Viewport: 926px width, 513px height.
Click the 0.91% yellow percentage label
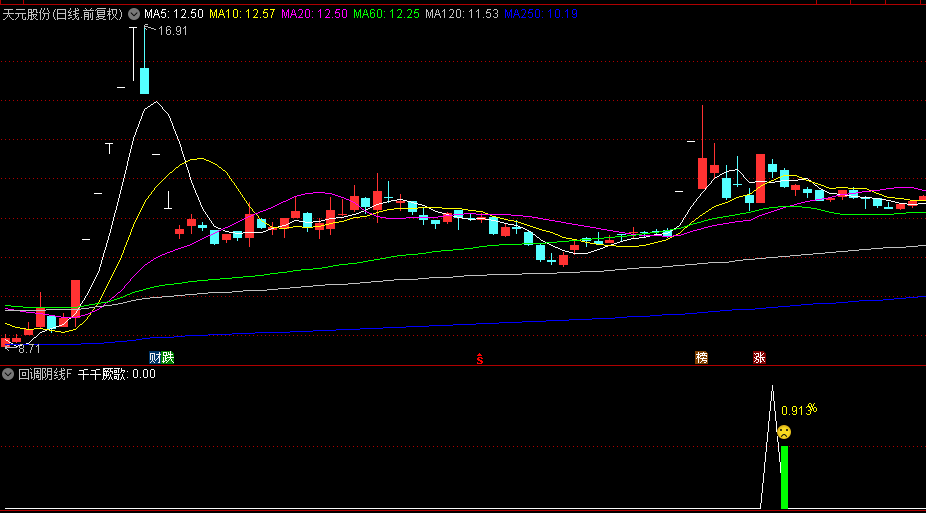[x=799, y=410]
